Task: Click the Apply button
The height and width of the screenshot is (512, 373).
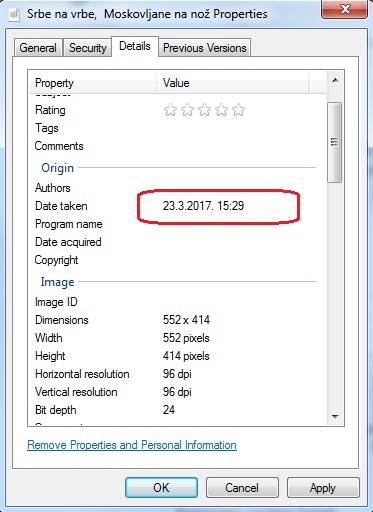Action: 323,488
